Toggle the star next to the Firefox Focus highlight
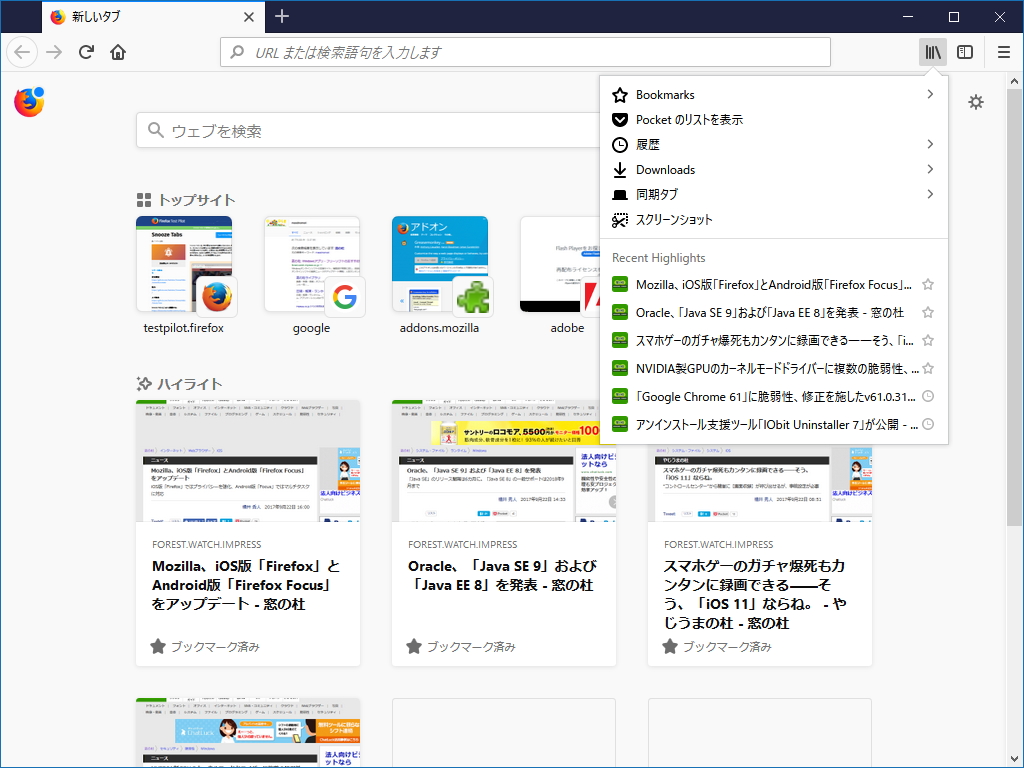The height and width of the screenshot is (768, 1024). [x=927, y=283]
